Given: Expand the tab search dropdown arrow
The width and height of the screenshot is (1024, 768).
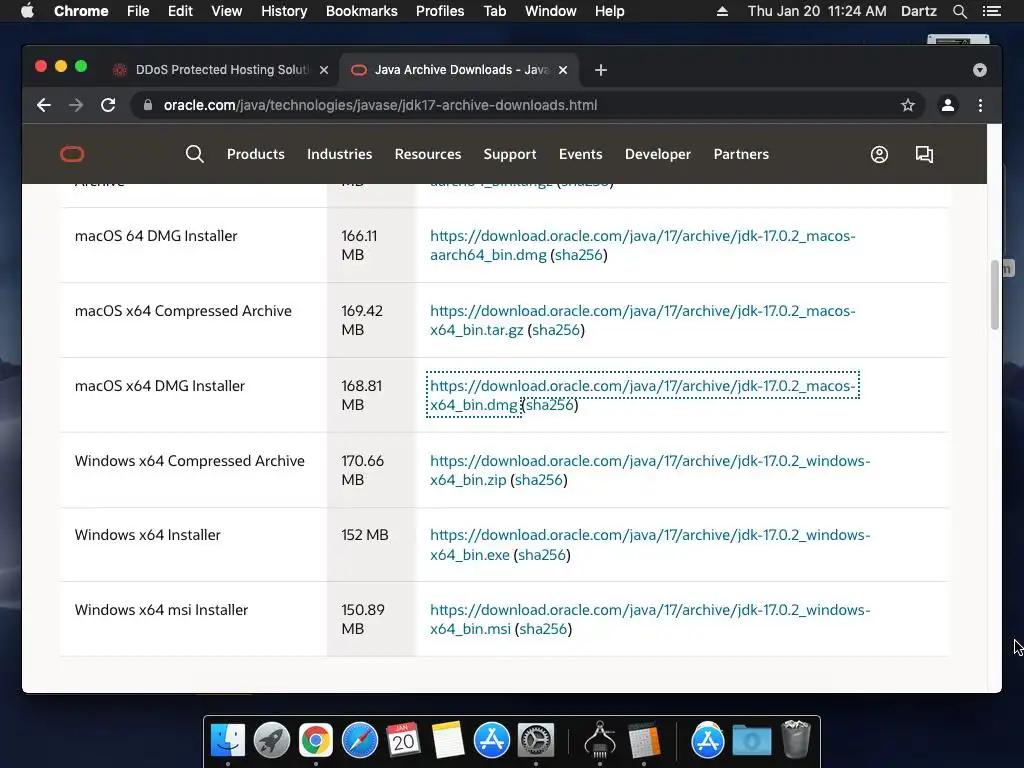Looking at the screenshot, I should (980, 70).
